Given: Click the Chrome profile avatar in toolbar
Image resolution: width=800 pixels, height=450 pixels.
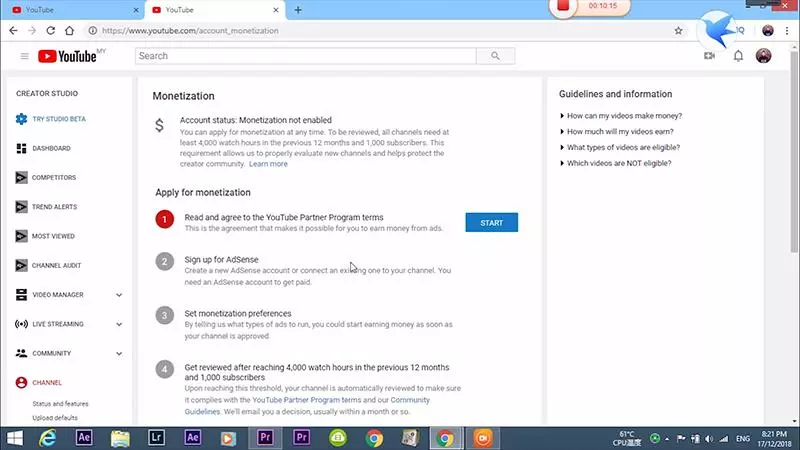Looking at the screenshot, I should (767, 31).
